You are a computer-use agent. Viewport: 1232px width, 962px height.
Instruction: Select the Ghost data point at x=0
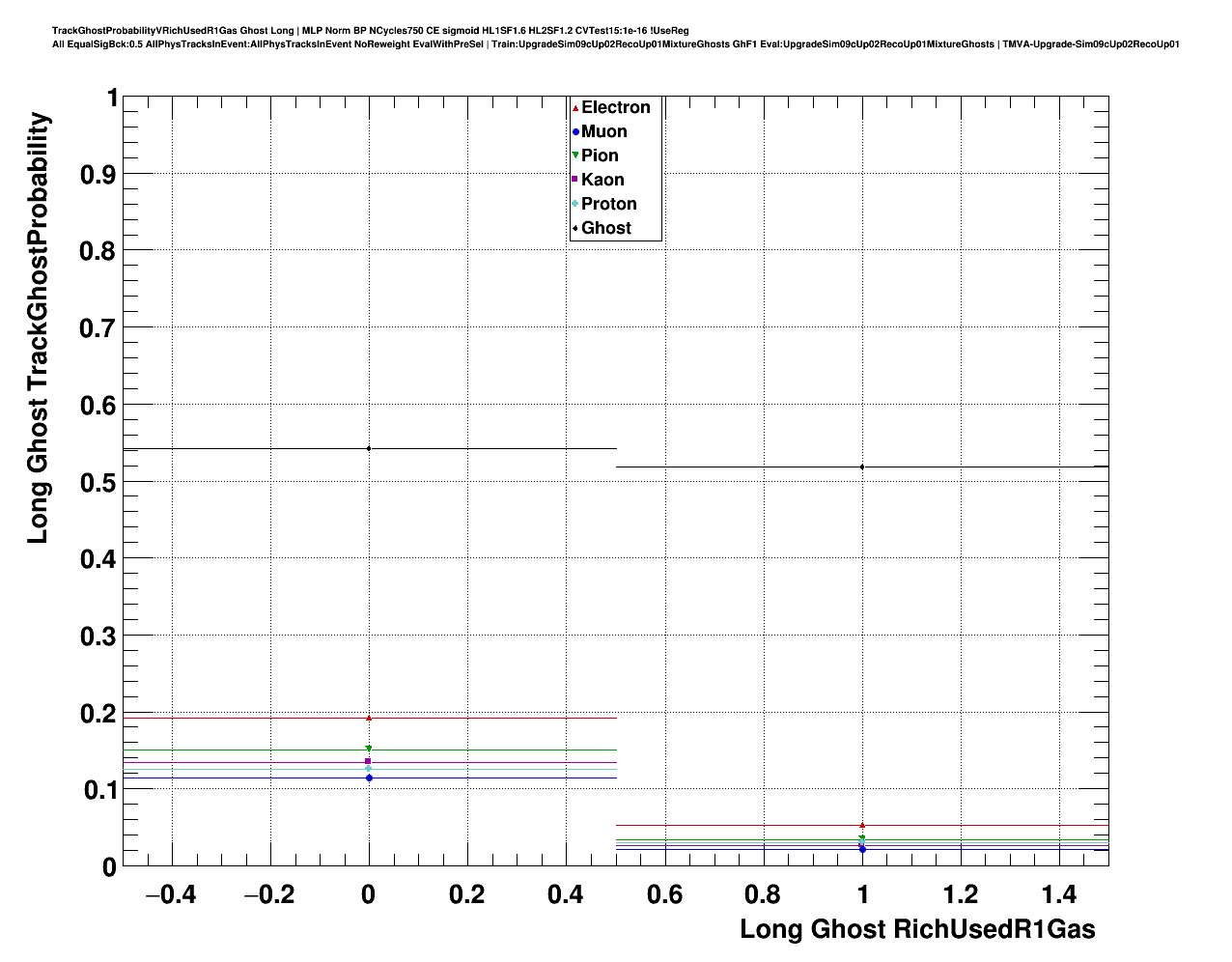(369, 448)
